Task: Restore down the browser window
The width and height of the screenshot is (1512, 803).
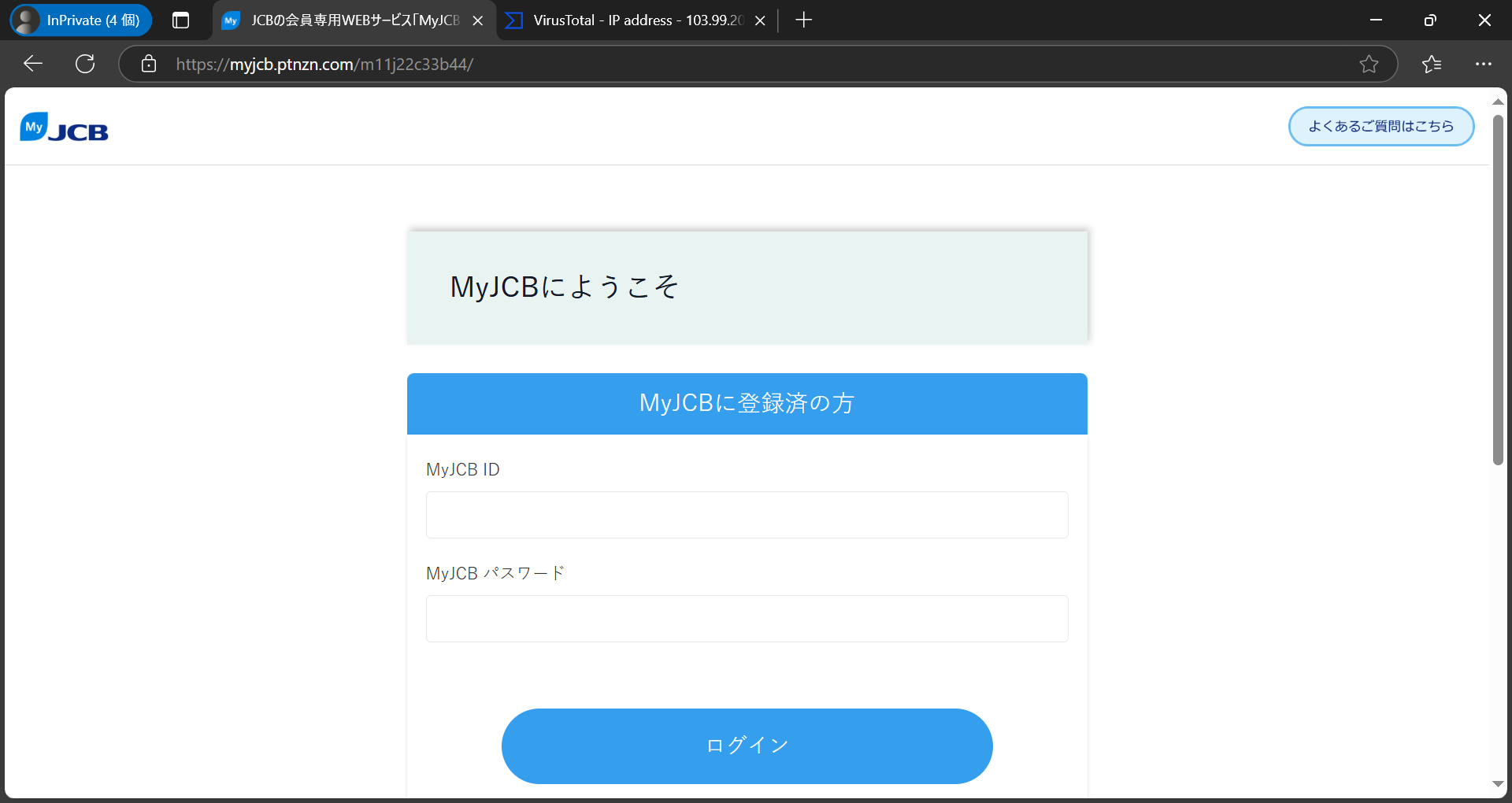Action: (x=1430, y=20)
